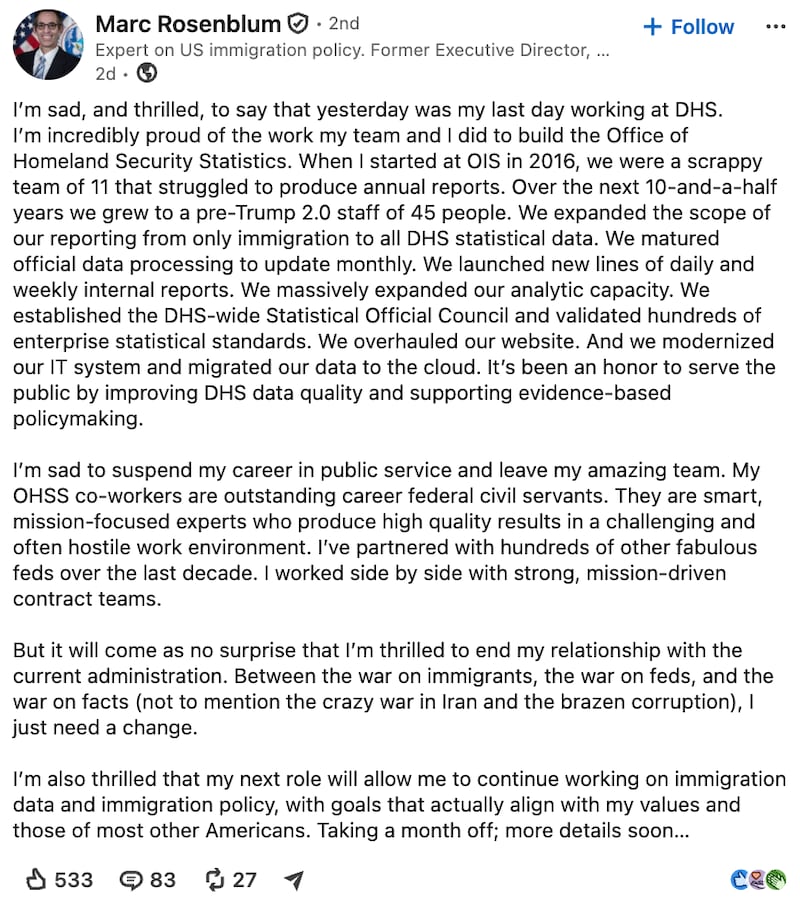The height and width of the screenshot is (912, 800).
Task: Click the 2nd connection degree label
Action: click(x=344, y=24)
